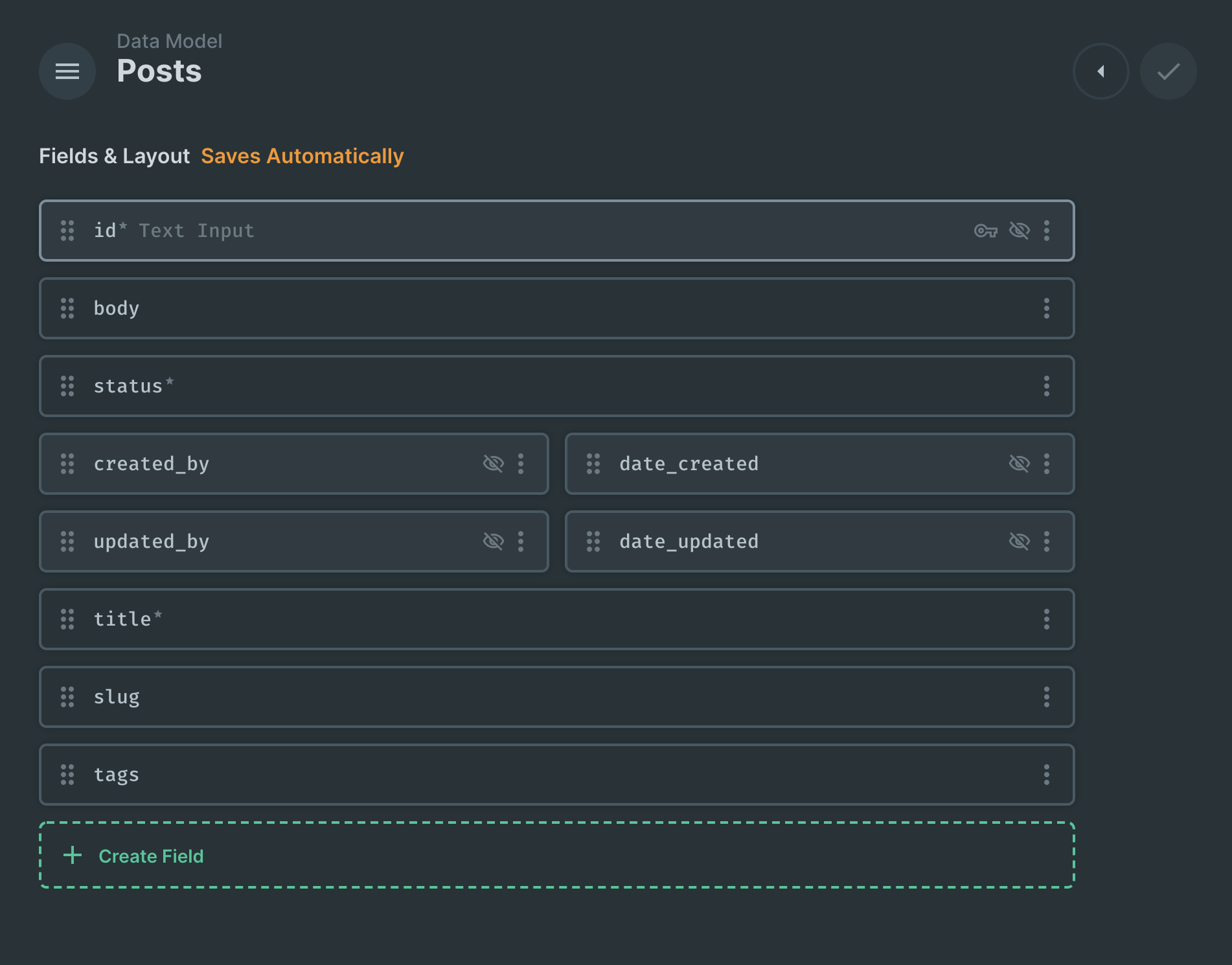The image size is (1232, 965).
Task: Click the drag handle of tags field
Action: pyautogui.click(x=67, y=775)
